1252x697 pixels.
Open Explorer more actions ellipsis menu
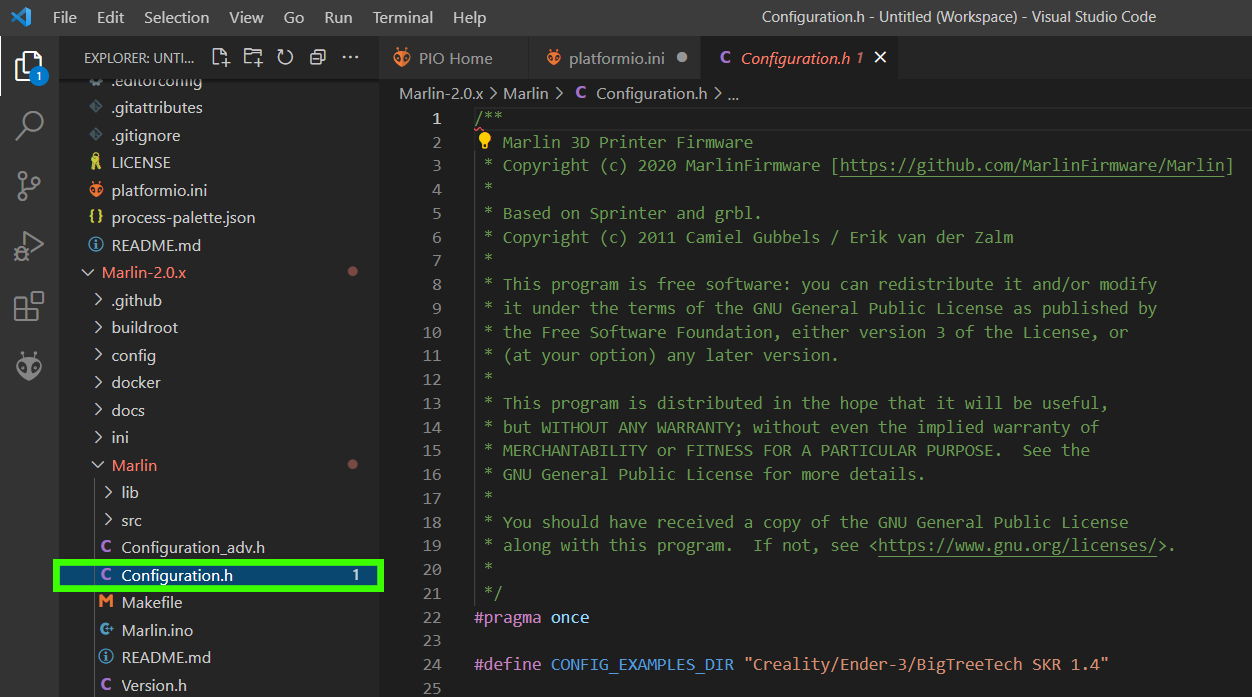[350, 58]
